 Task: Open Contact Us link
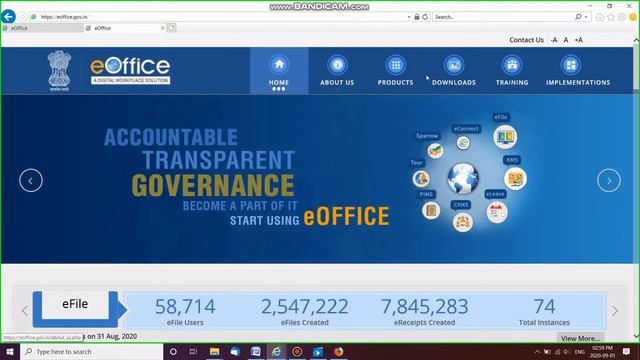pos(526,40)
